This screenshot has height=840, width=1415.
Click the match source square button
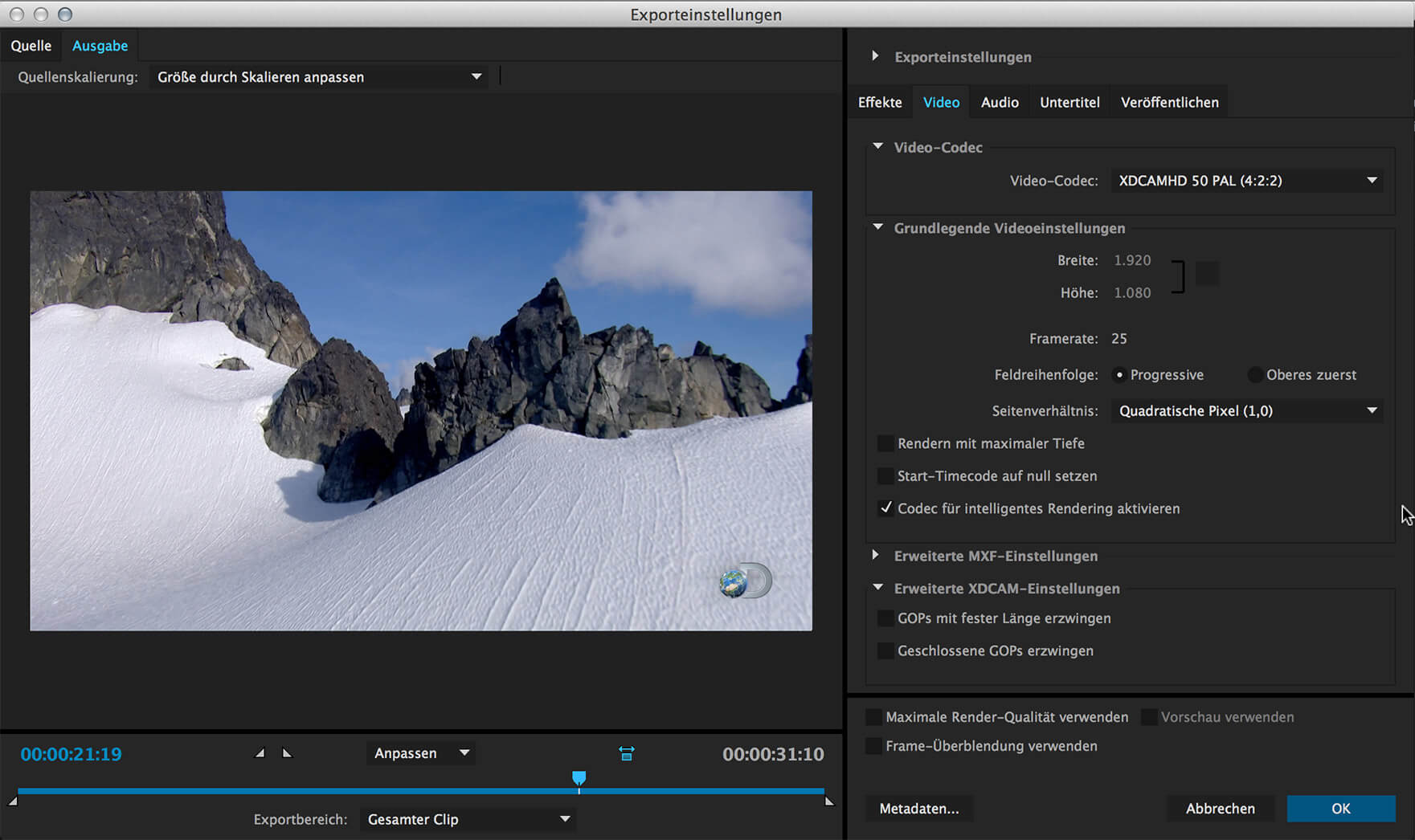click(x=1207, y=274)
